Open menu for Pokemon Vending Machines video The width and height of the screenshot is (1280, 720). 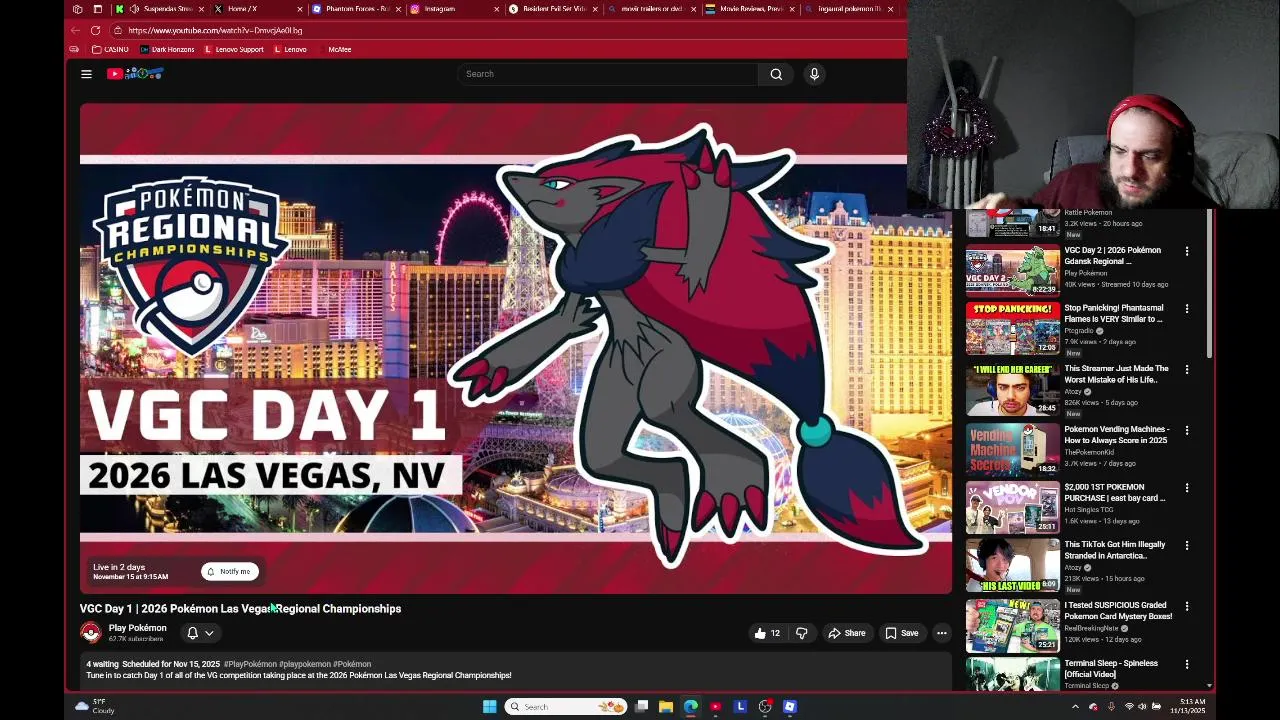1187,430
